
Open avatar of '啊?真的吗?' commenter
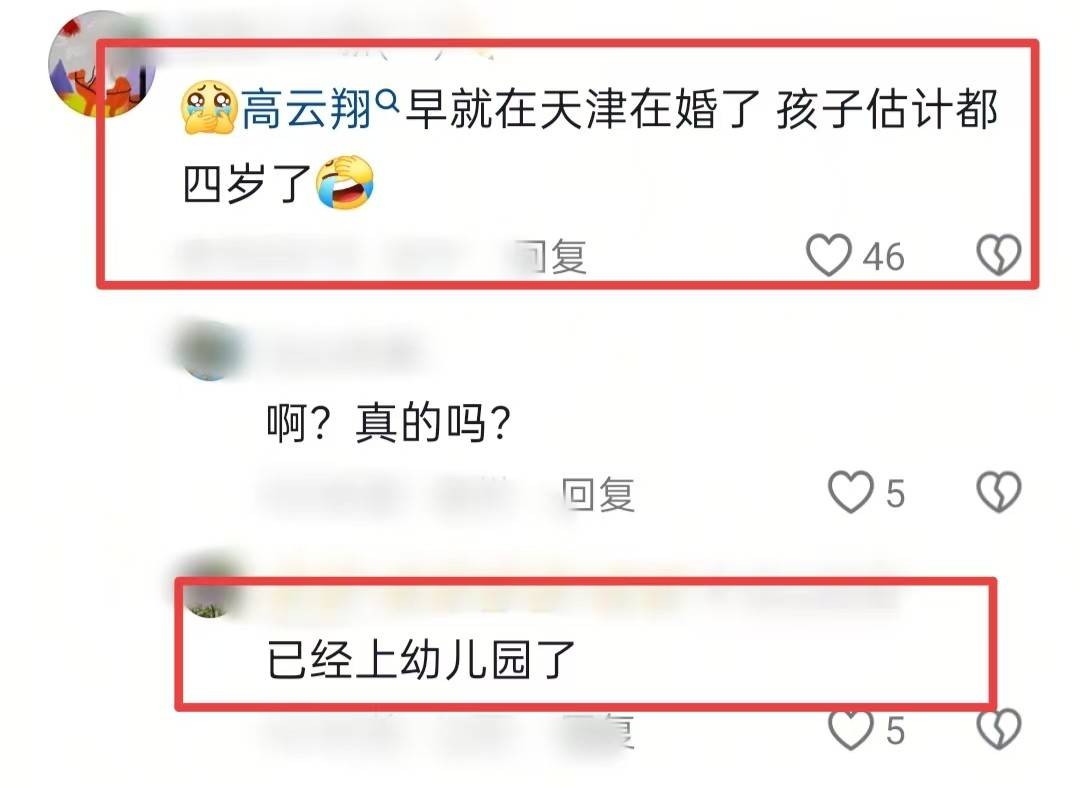(210, 350)
